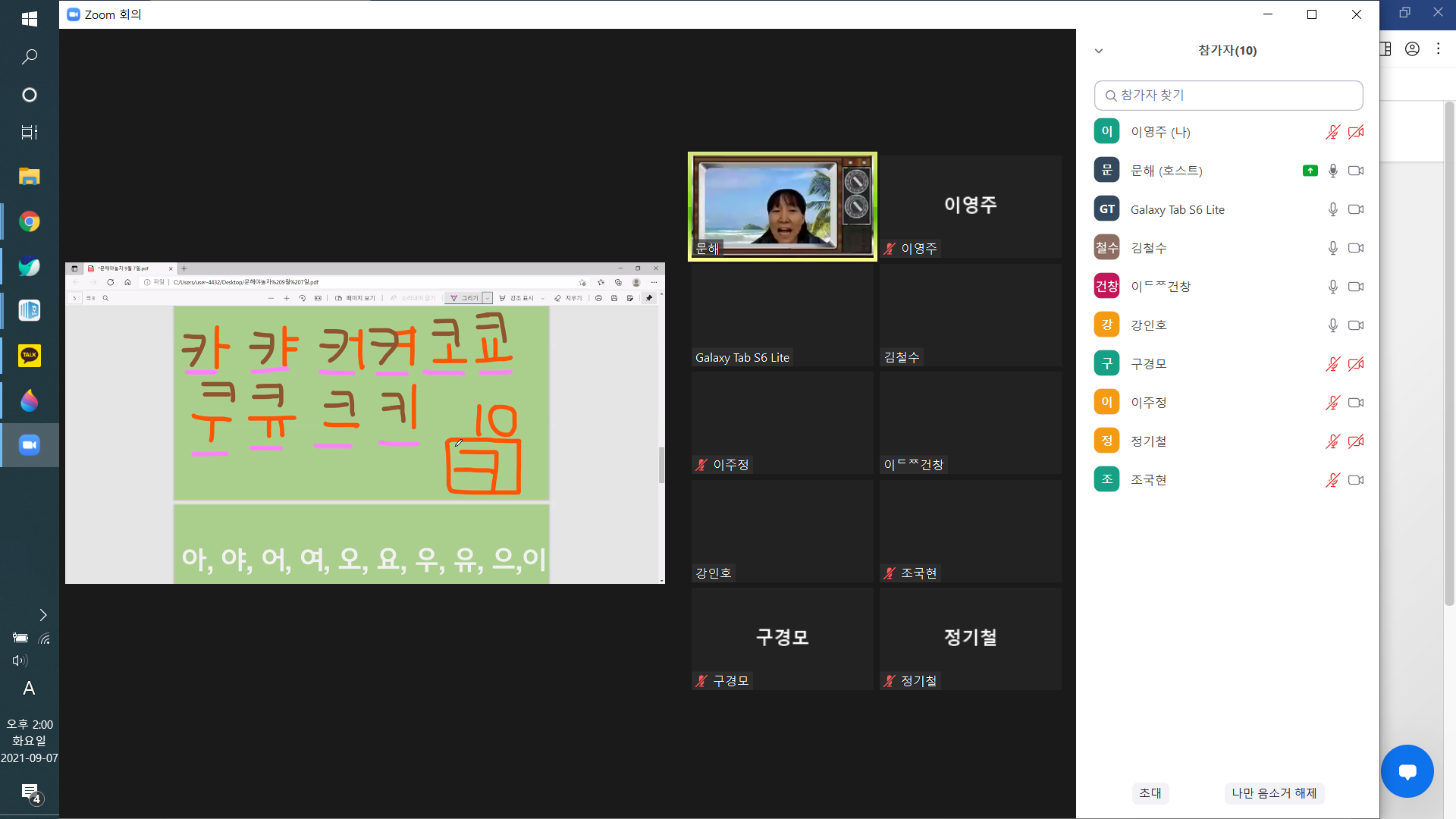The image size is (1456, 819).
Task: Open the blue chat bubble button
Action: pyautogui.click(x=1407, y=771)
